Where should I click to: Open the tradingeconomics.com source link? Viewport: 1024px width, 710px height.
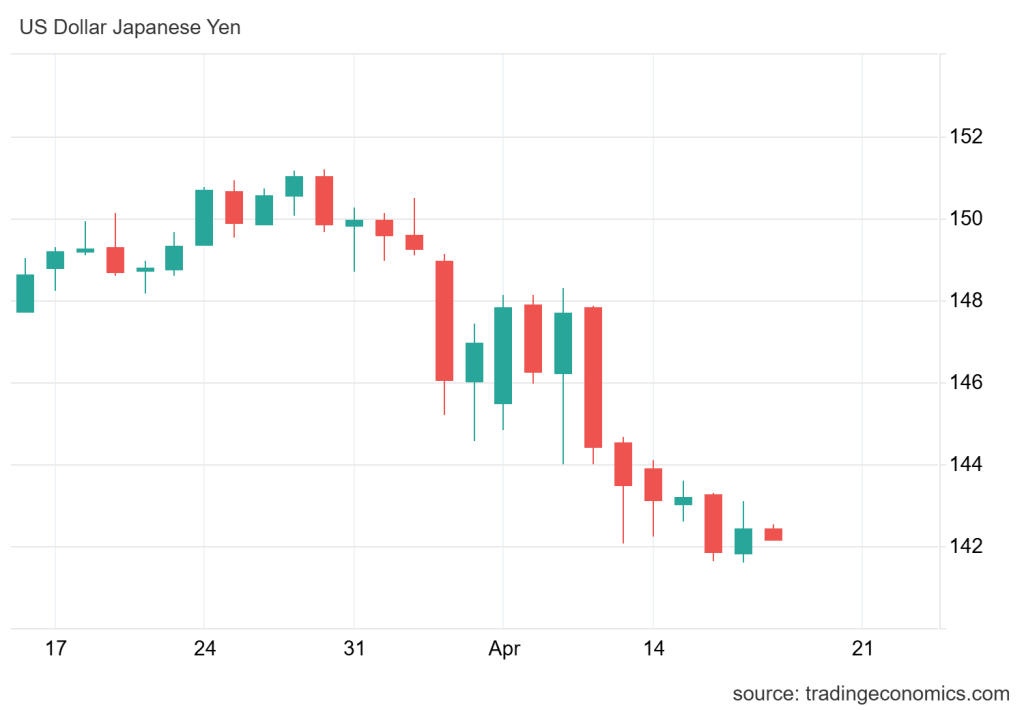(x=871, y=693)
